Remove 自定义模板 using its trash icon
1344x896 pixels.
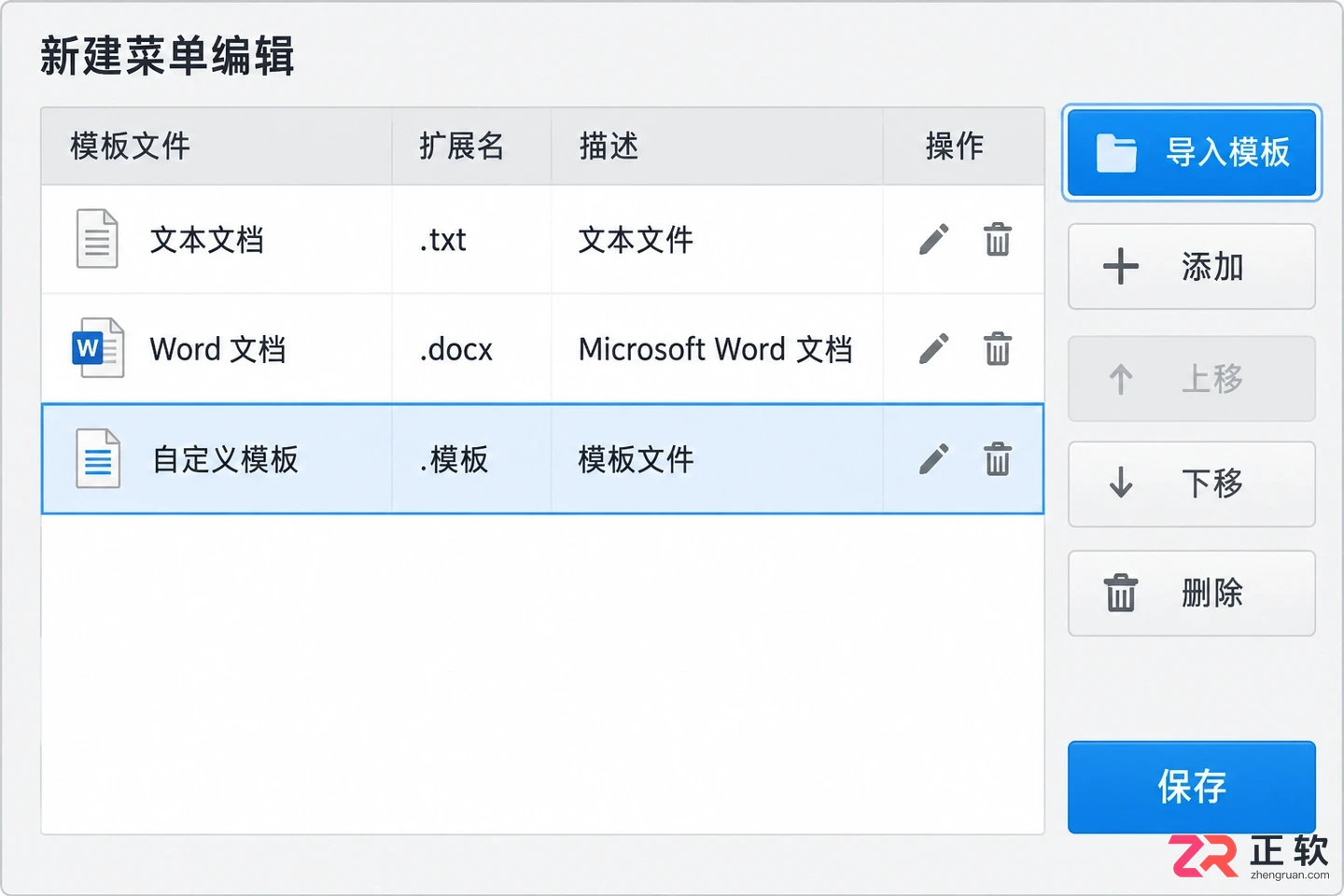click(x=998, y=458)
